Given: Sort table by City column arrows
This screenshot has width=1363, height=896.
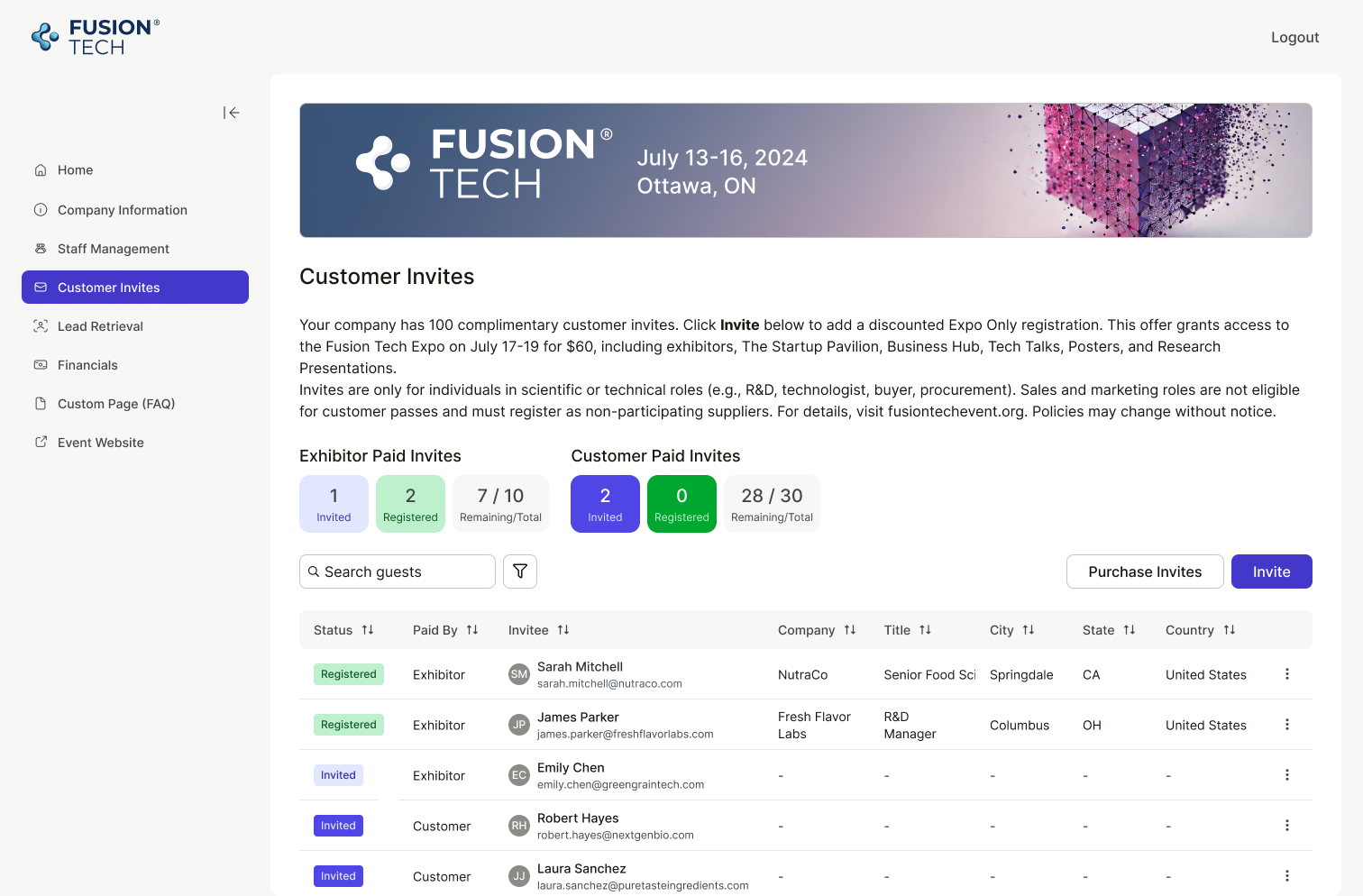Looking at the screenshot, I should 1029,630.
